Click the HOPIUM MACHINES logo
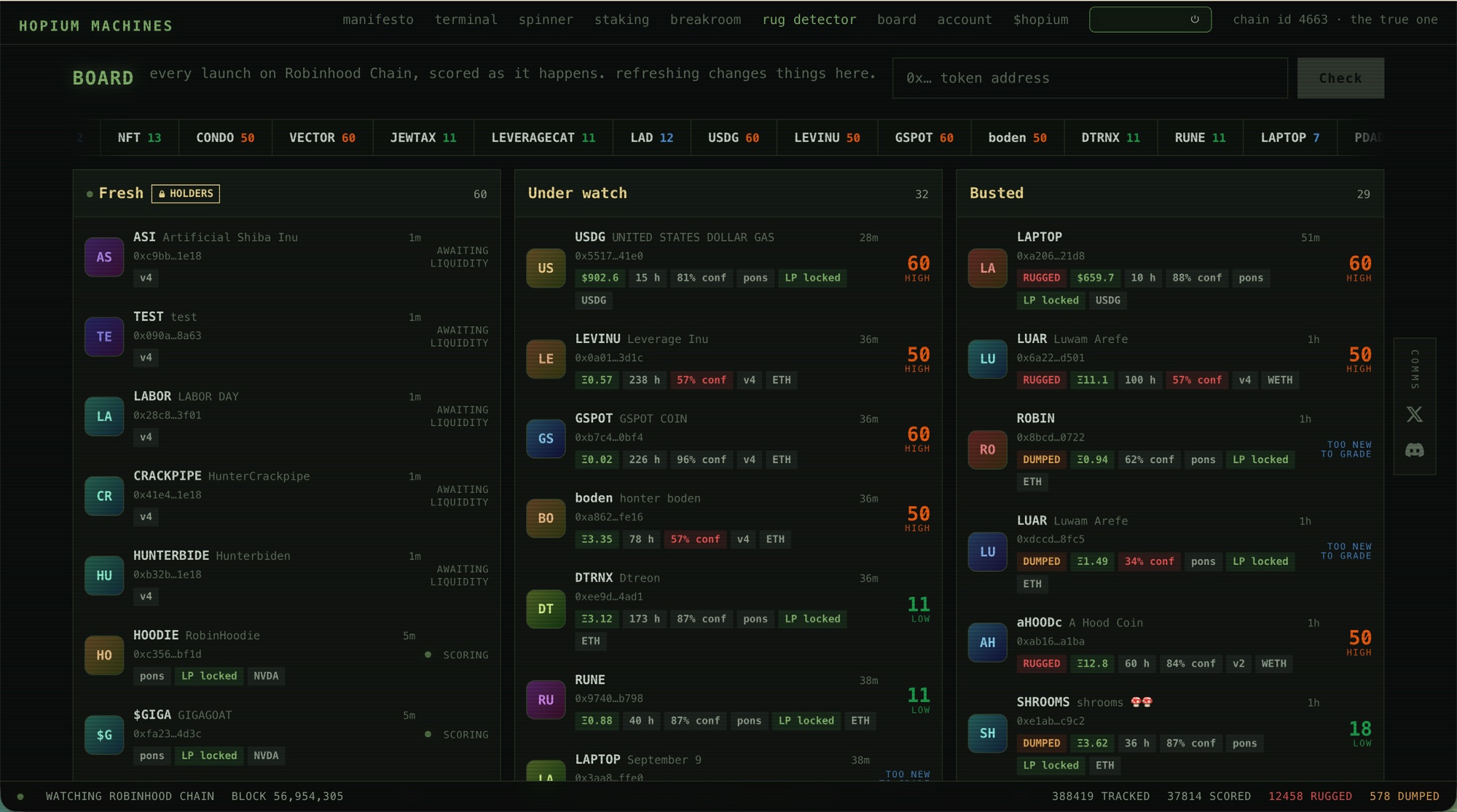Image resolution: width=1457 pixels, height=812 pixels. (96, 26)
